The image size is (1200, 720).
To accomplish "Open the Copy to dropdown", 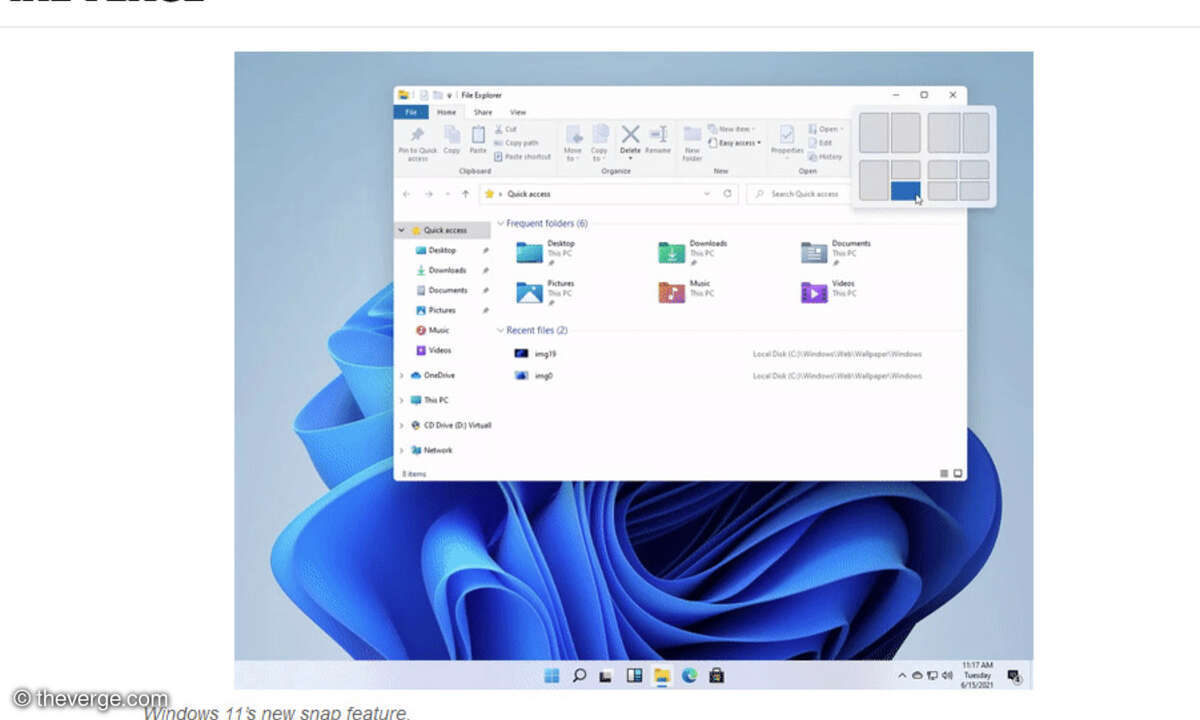I will pos(600,143).
